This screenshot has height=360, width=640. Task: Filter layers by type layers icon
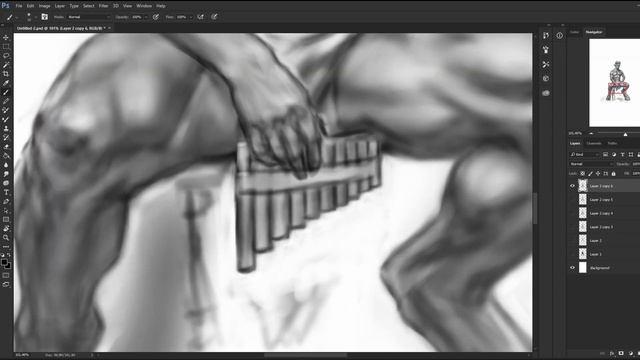coord(622,154)
